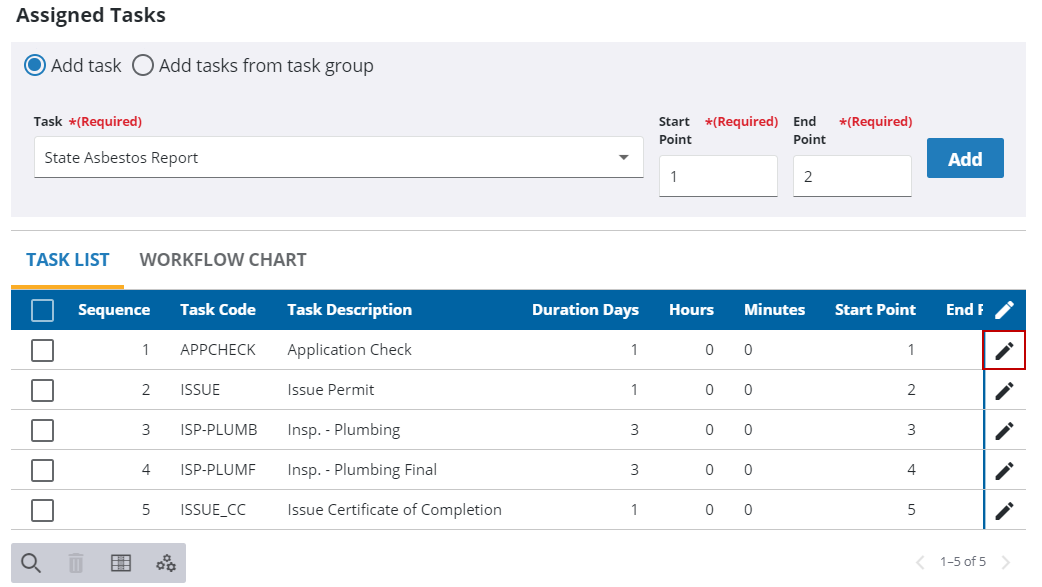
Task: Switch to the TASK LIST tab
Action: [68, 260]
